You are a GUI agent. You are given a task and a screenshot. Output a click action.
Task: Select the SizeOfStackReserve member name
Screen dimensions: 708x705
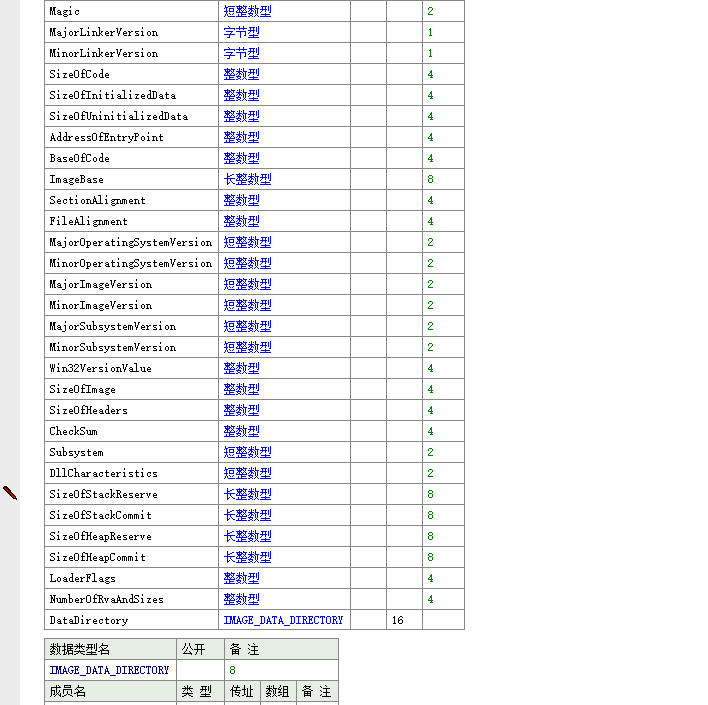point(103,494)
